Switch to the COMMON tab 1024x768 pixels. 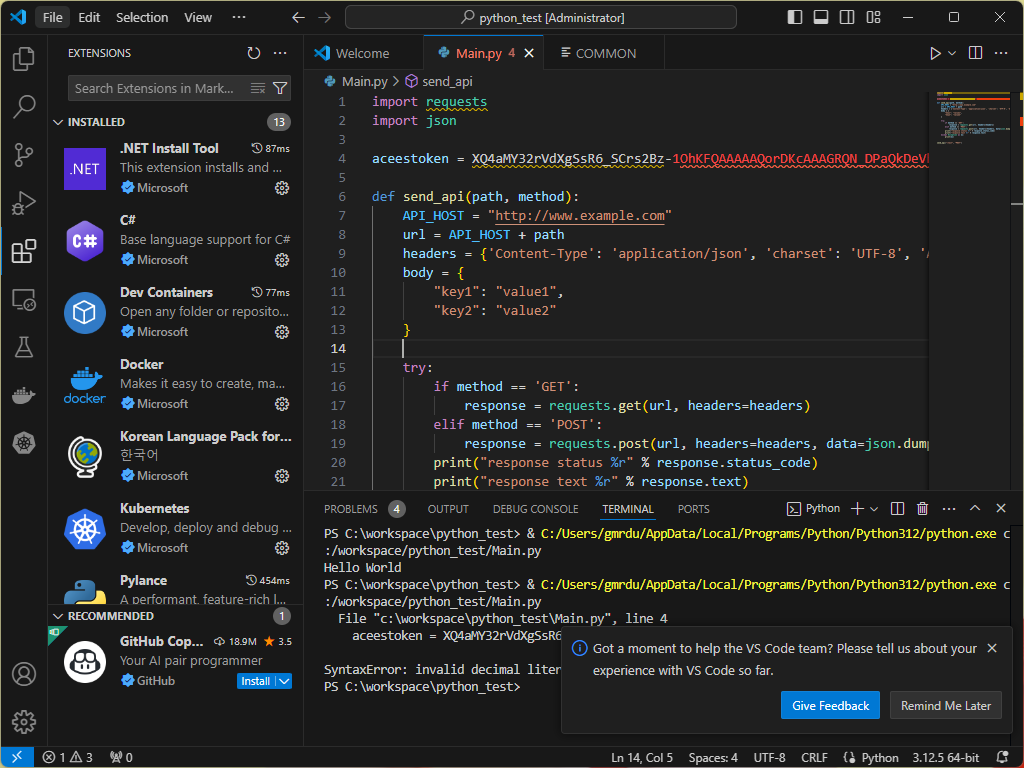(x=605, y=54)
